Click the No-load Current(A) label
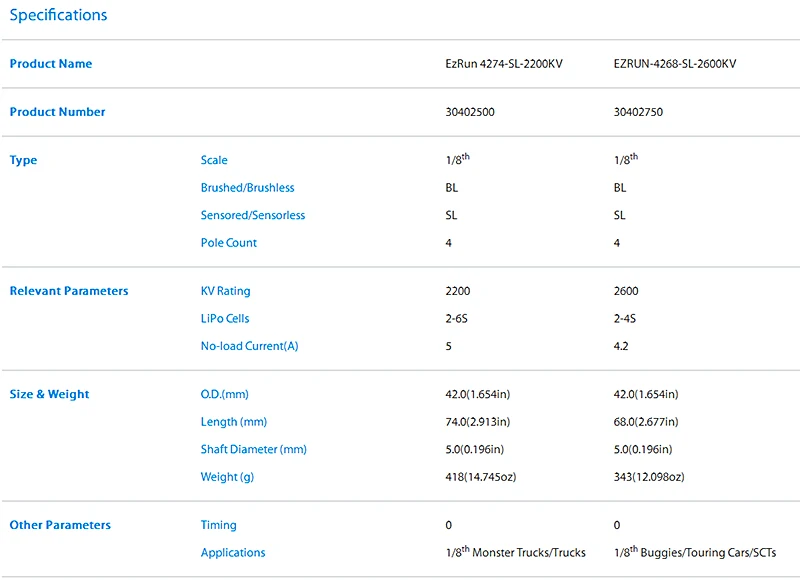 249,346
